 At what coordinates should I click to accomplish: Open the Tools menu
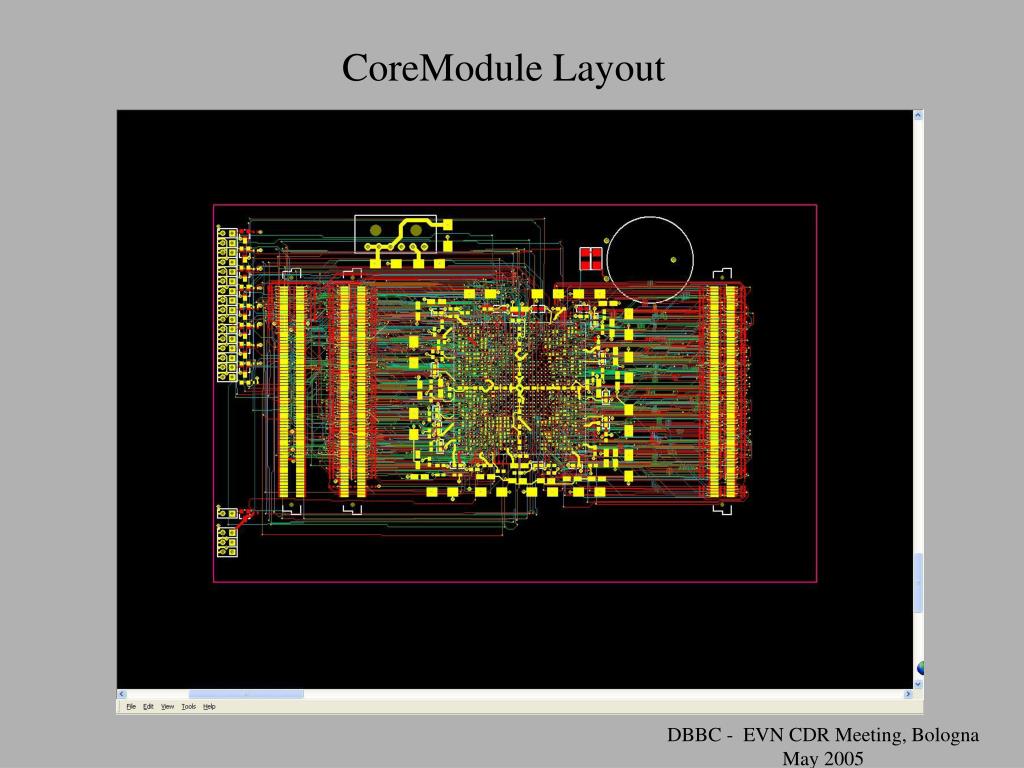click(189, 707)
